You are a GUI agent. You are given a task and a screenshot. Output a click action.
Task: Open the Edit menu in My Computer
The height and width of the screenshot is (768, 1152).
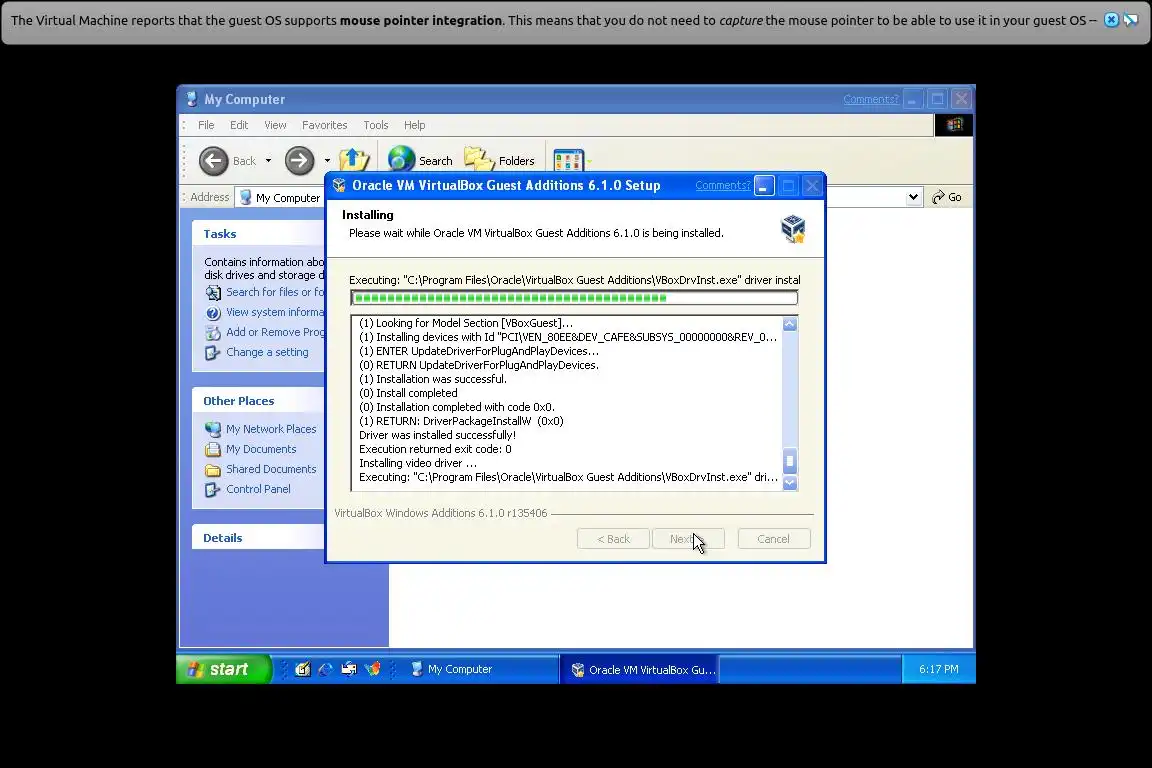pos(239,125)
